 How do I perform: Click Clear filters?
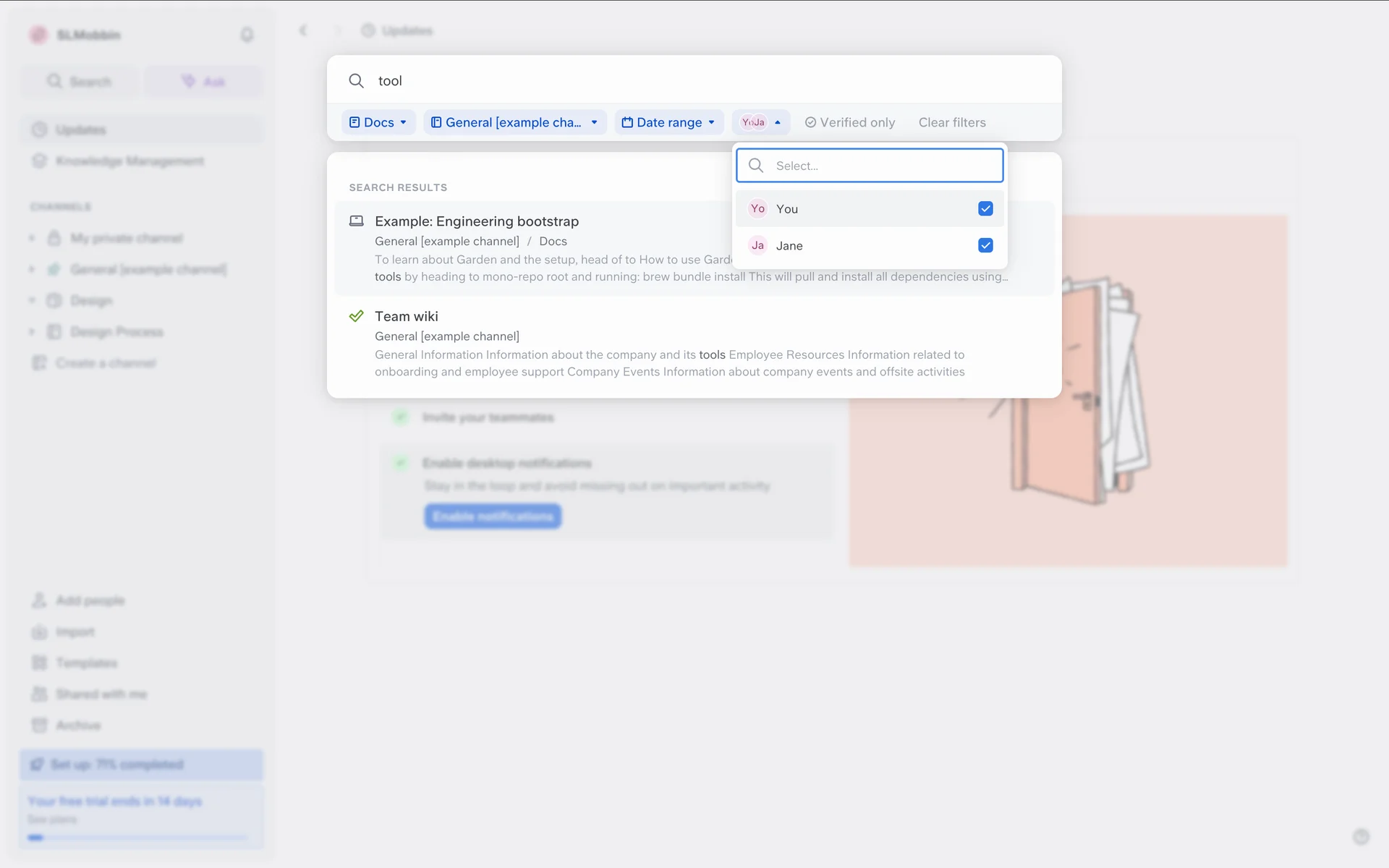[952, 123]
